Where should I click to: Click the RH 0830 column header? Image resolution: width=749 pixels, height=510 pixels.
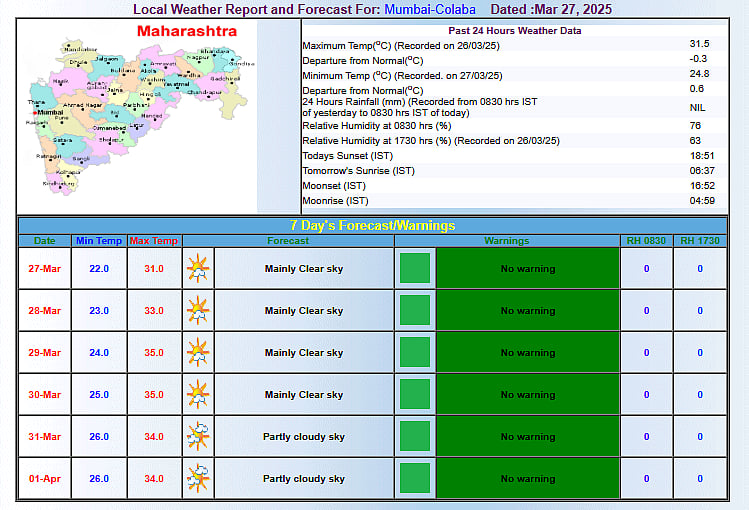coord(646,241)
